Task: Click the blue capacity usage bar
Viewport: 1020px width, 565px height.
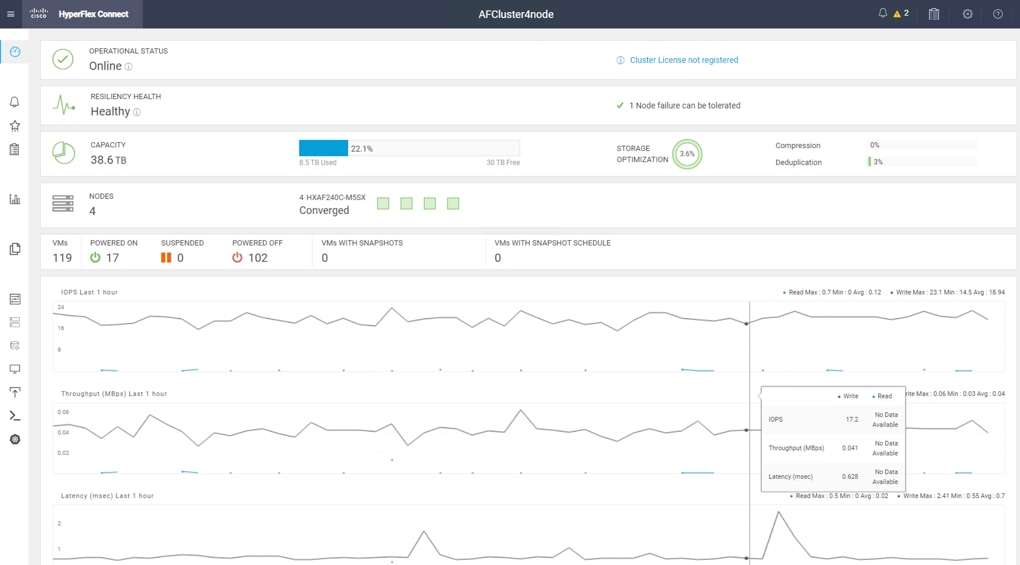Action: pos(323,148)
